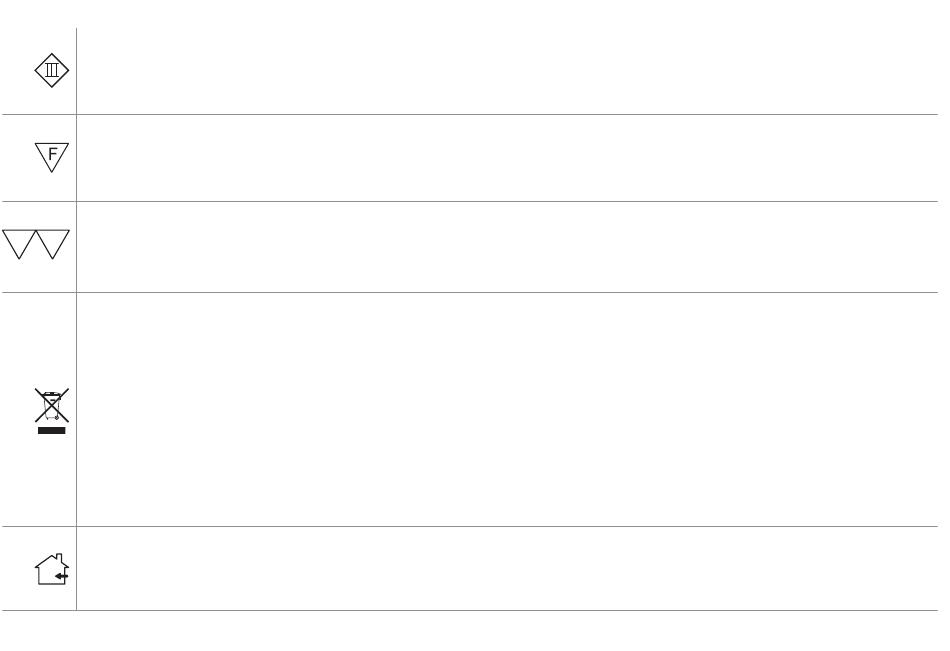This screenshot has width=950, height=651.
Task: Click the blank cell beside the crossed-out bin
Action: 500,408
